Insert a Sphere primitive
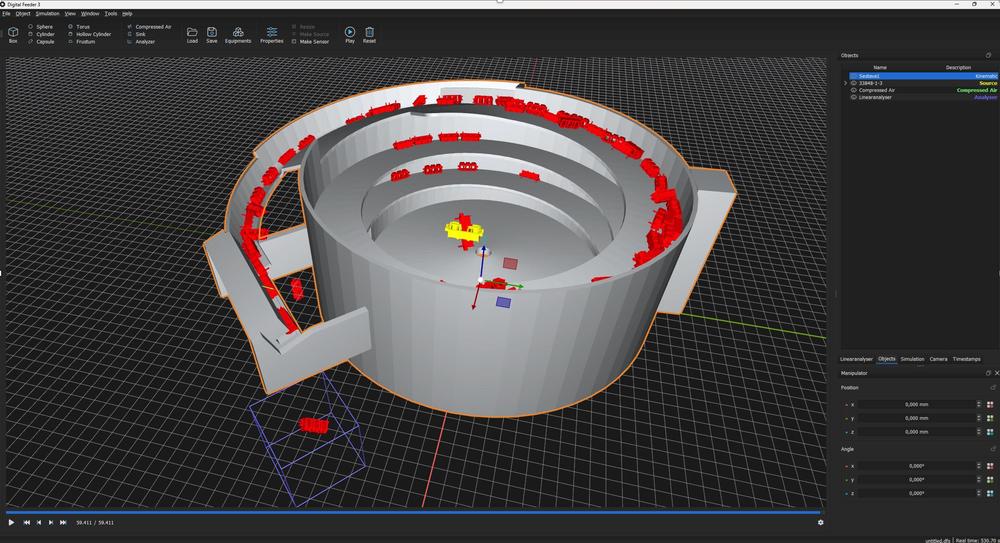The image size is (1000, 543). pos(40,27)
